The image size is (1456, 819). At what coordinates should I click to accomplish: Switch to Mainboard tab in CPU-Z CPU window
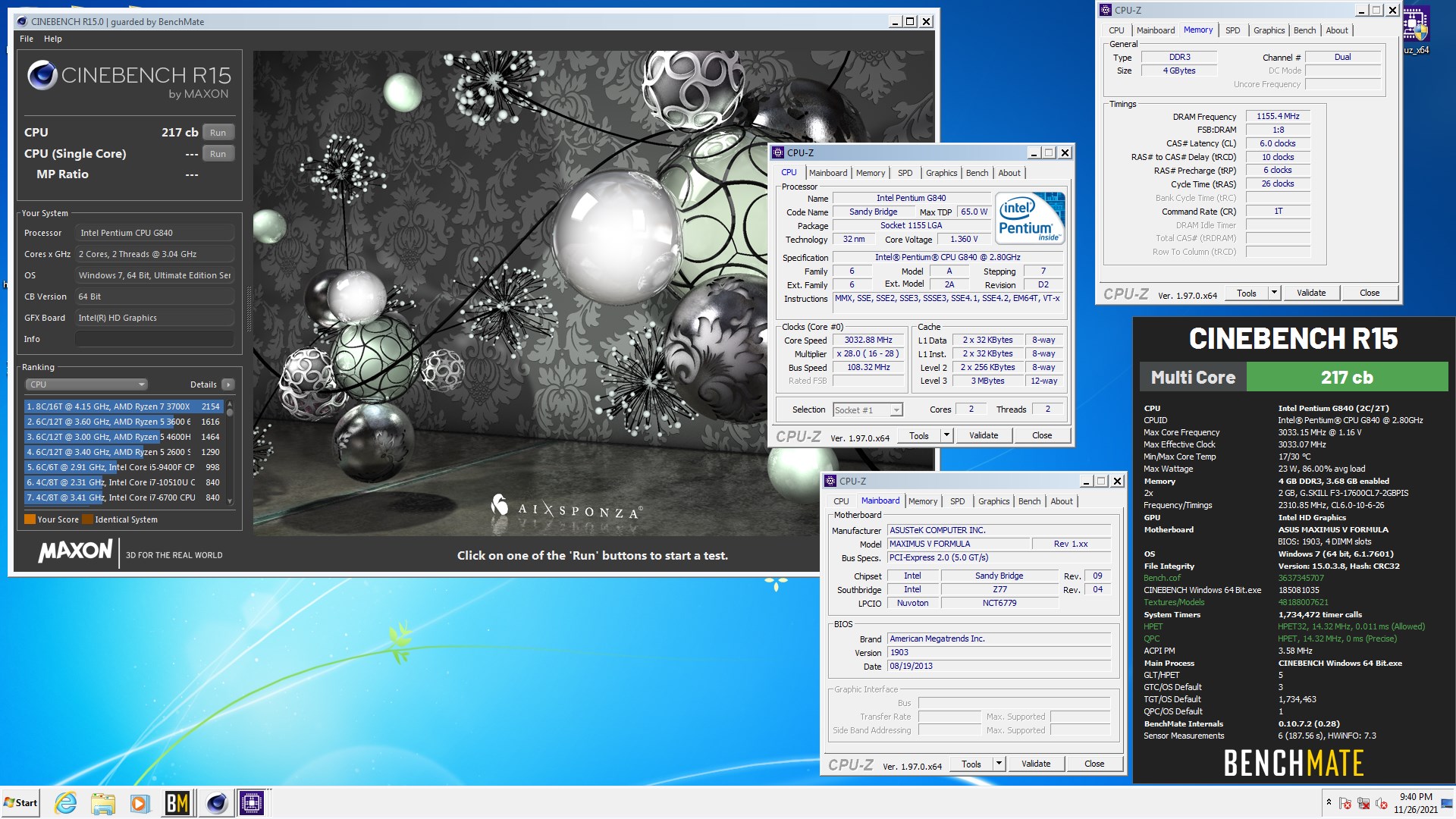827,173
